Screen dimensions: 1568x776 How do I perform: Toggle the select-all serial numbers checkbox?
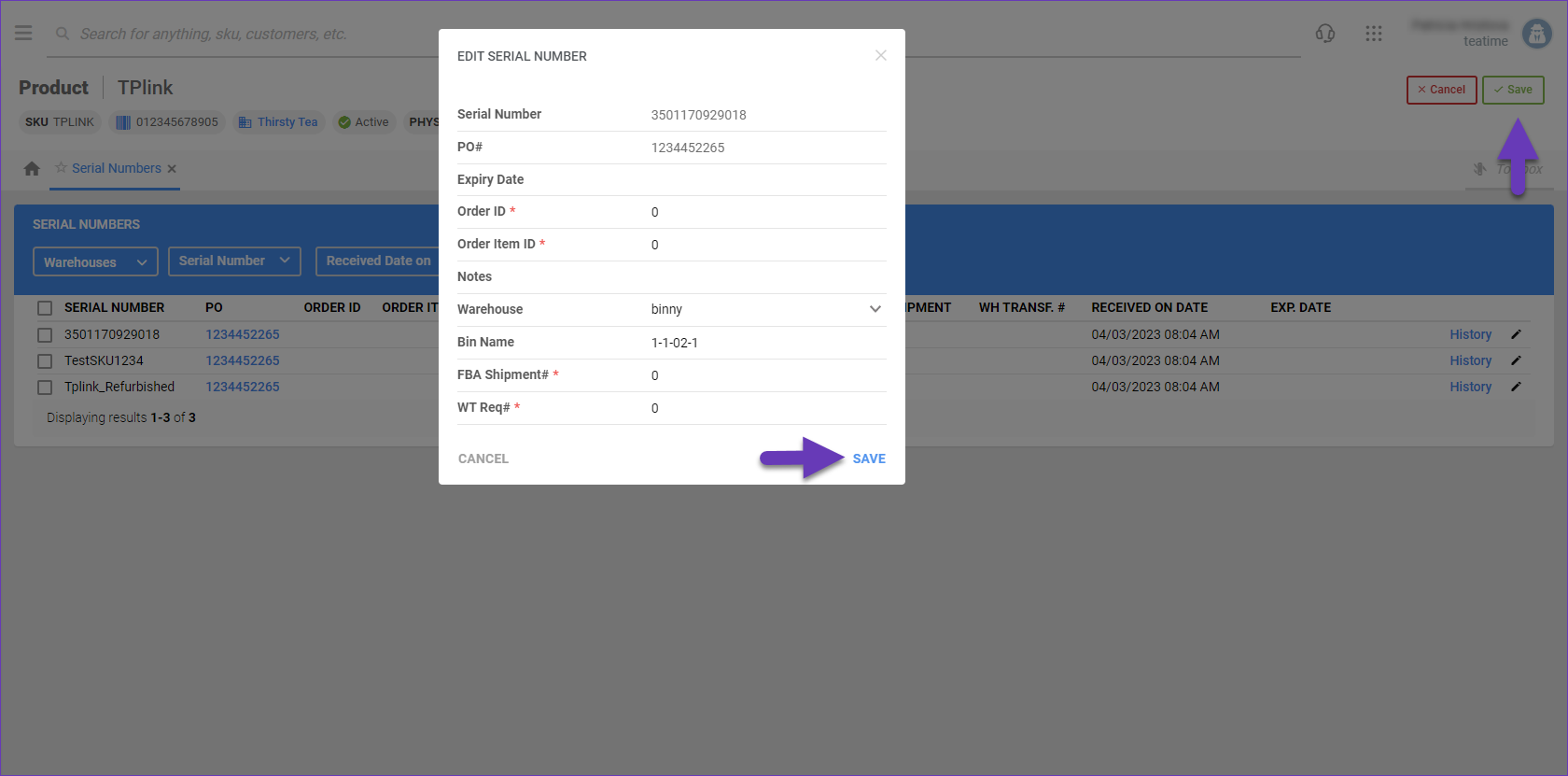pyautogui.click(x=45, y=308)
